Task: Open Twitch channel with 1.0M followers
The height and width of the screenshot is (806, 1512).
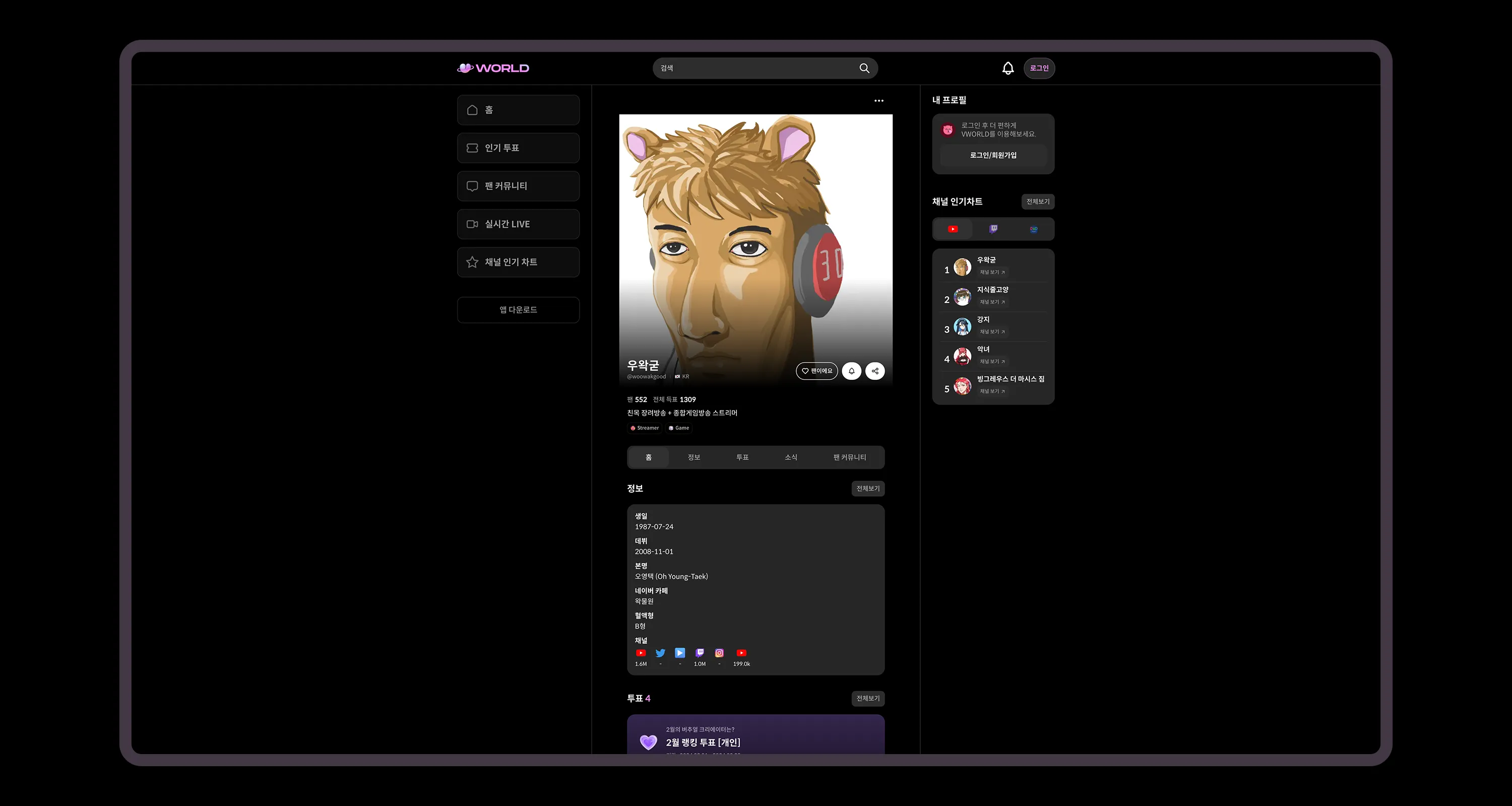Action: [700, 653]
